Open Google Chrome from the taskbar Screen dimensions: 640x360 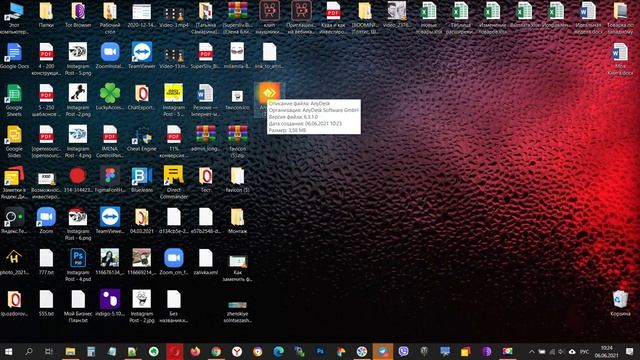point(216,351)
